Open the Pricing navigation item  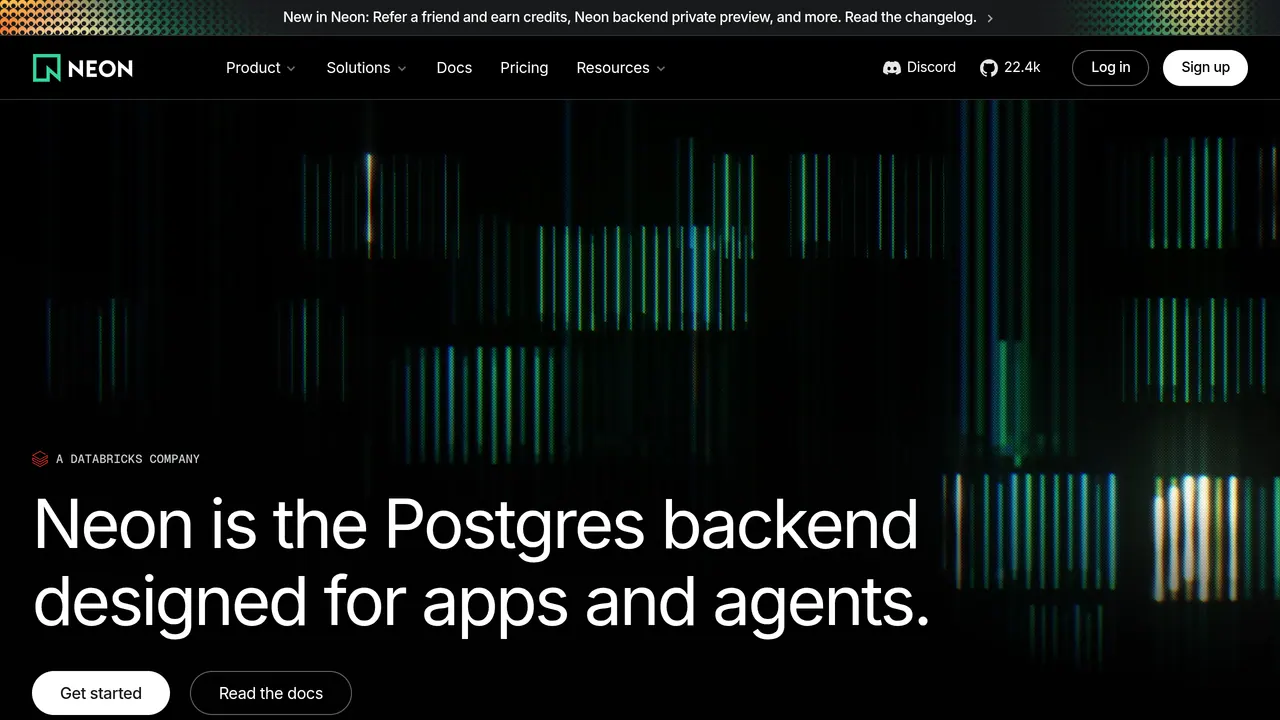524,68
